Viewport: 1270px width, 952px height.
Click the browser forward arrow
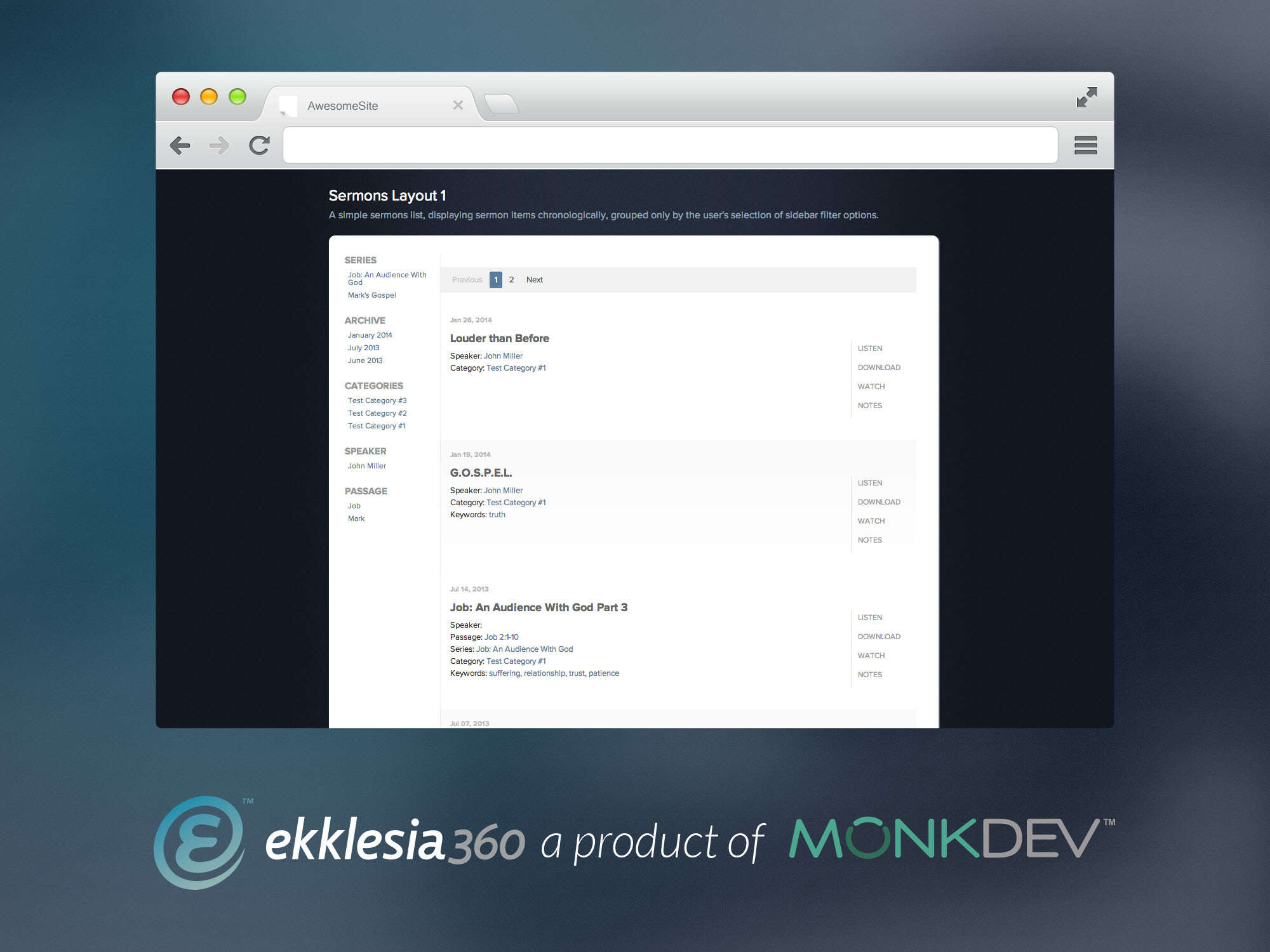tap(219, 146)
